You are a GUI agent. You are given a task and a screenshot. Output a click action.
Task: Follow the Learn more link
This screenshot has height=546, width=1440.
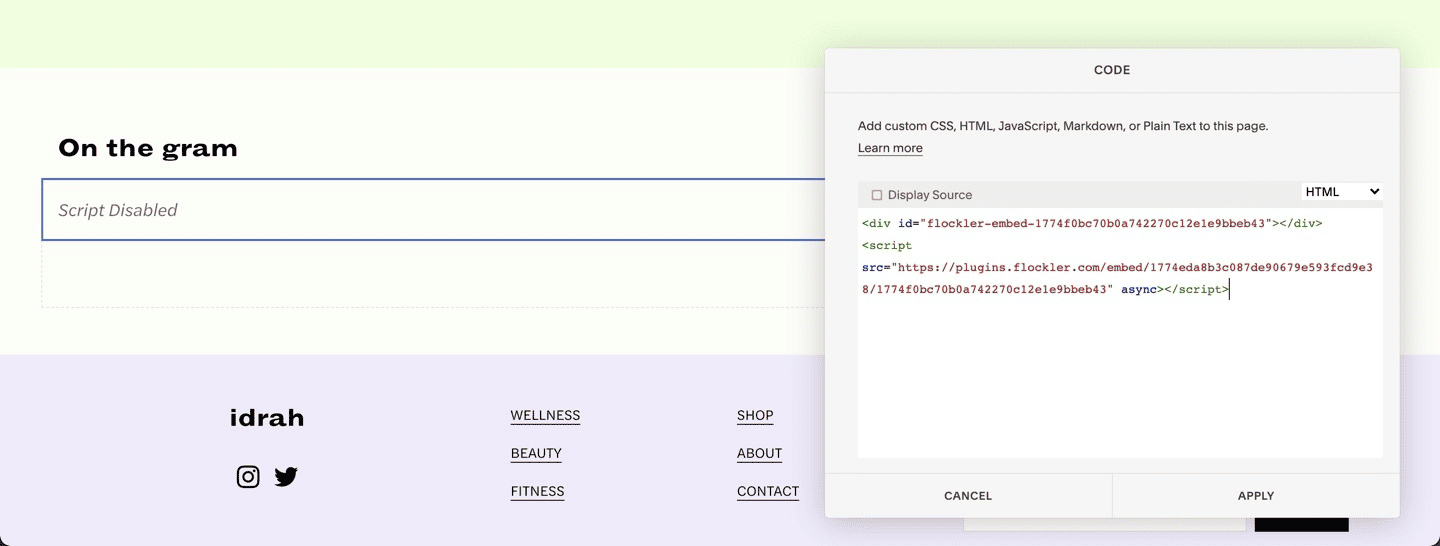click(890, 148)
